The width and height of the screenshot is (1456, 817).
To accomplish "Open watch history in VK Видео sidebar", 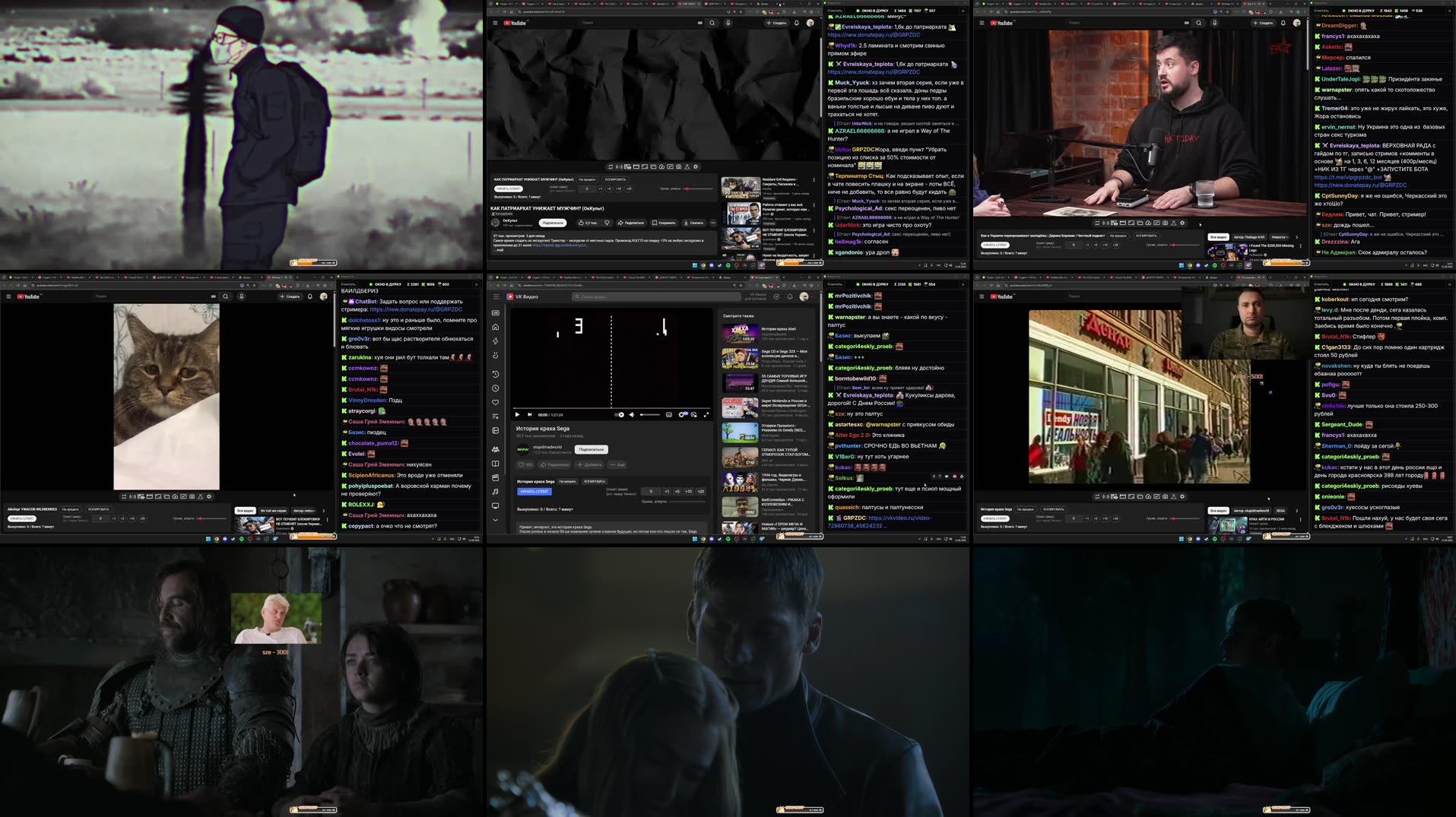I will (495, 375).
